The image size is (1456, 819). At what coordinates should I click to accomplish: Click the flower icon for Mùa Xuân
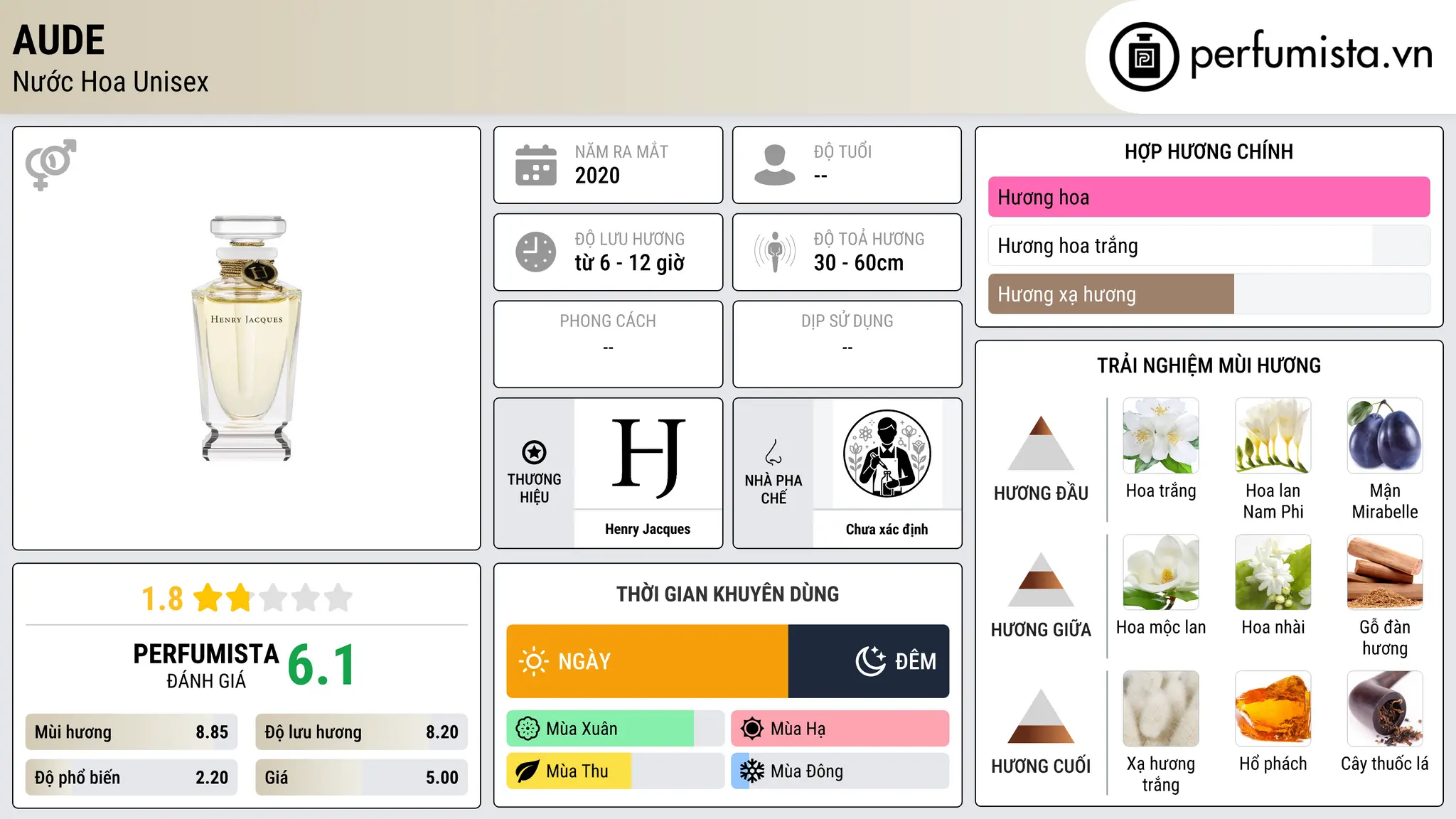[x=528, y=729]
